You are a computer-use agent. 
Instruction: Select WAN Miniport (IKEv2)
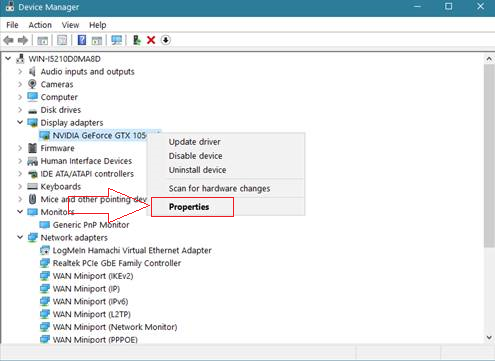93,276
